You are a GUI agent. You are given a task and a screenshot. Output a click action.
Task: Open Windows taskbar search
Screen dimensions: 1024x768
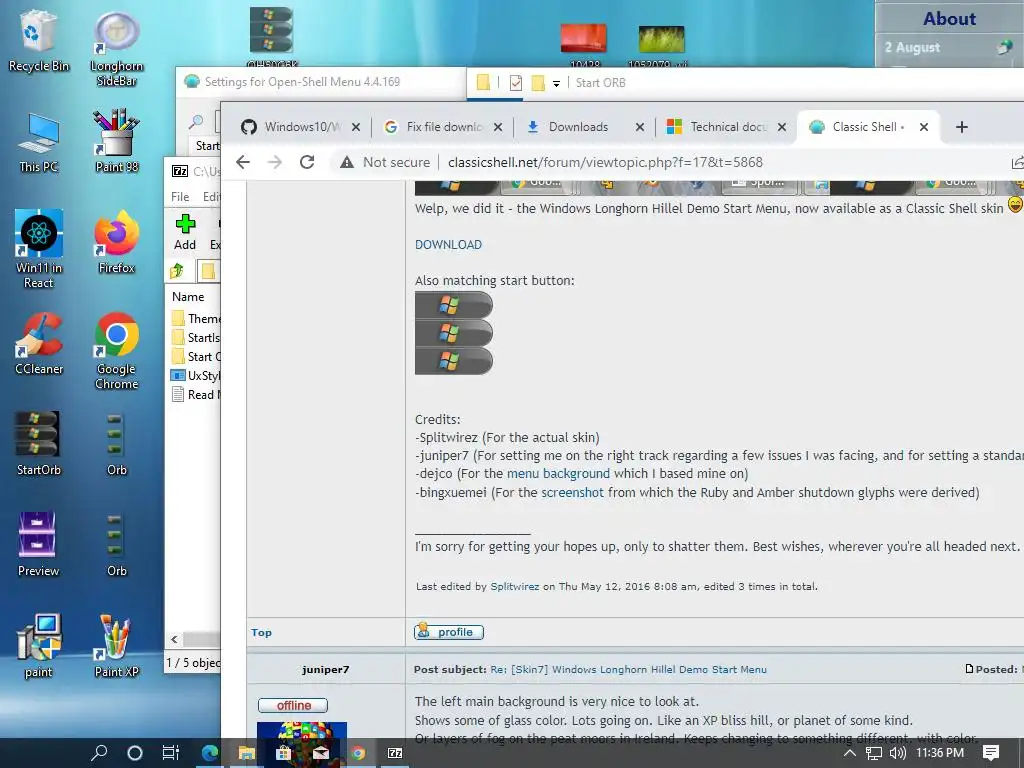pyautogui.click(x=99, y=753)
